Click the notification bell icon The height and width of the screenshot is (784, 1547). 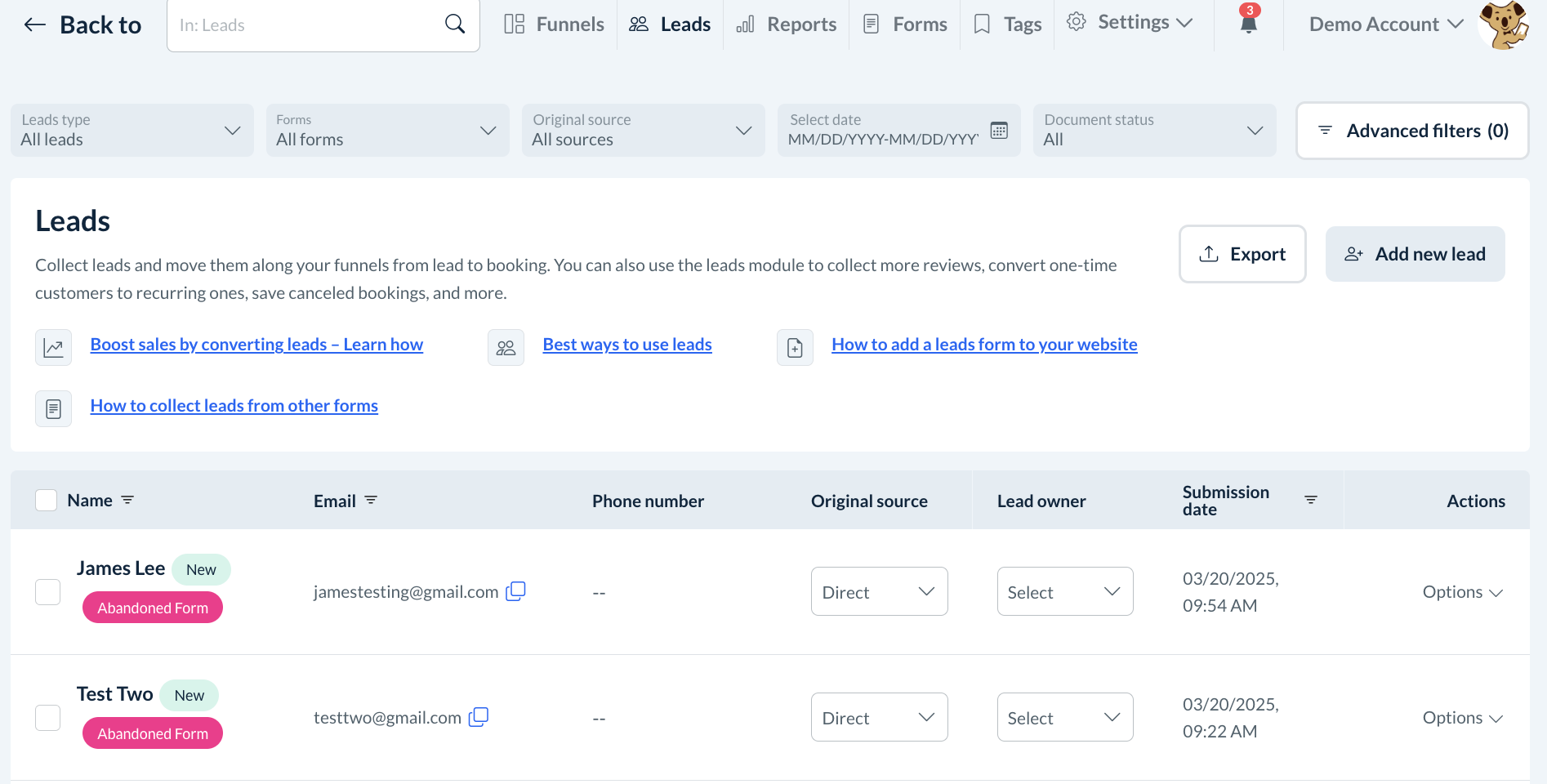coord(1248,23)
